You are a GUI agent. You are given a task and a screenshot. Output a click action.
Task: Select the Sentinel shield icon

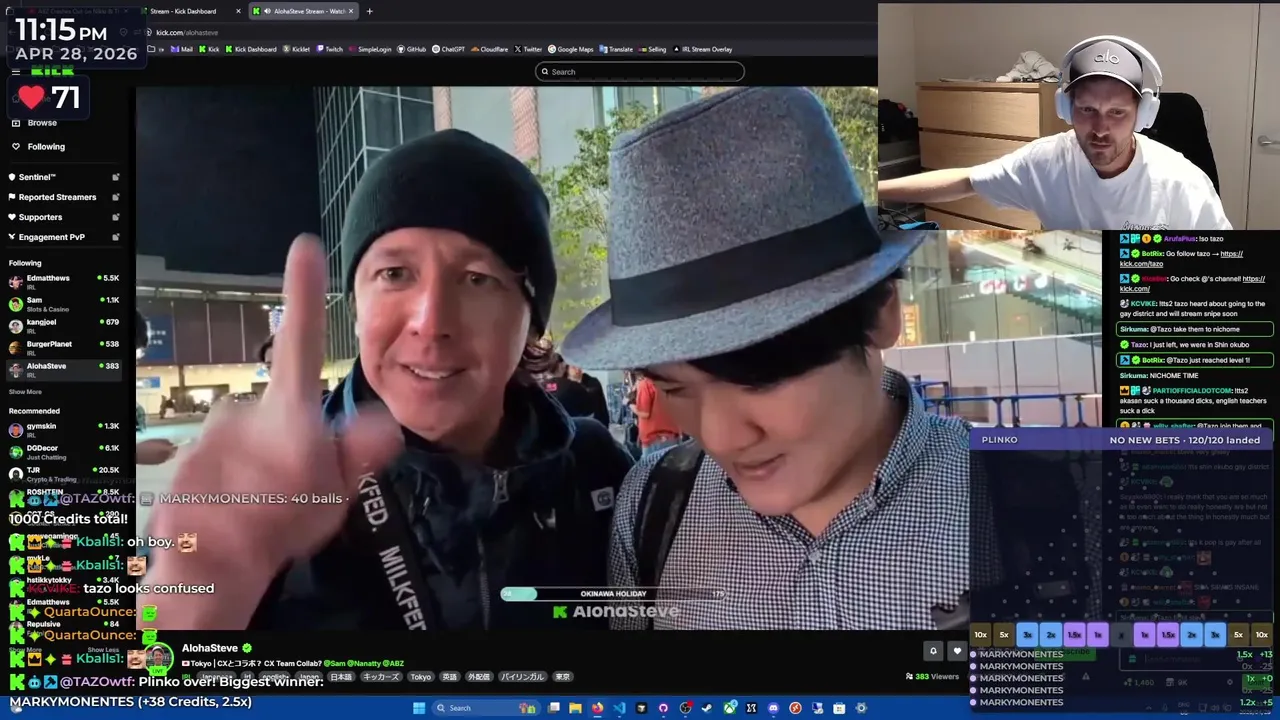(x=12, y=177)
